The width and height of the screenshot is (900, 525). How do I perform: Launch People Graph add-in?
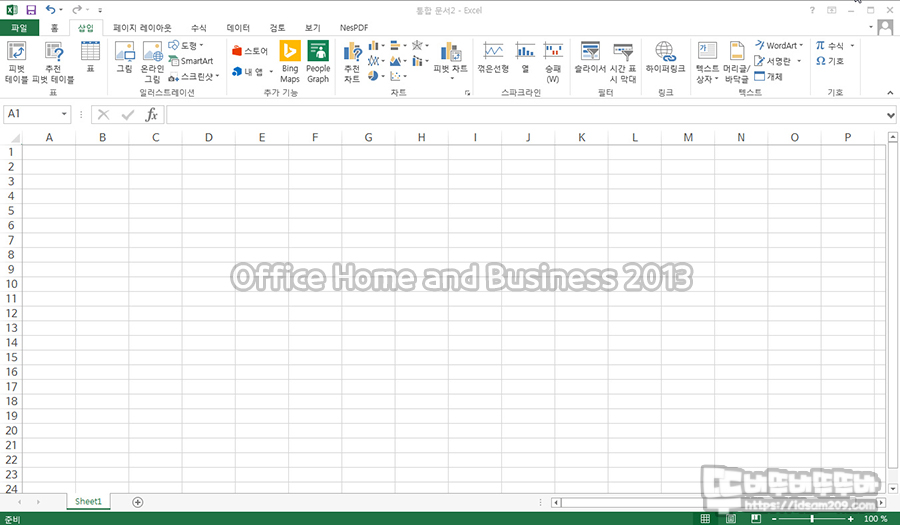pos(318,63)
